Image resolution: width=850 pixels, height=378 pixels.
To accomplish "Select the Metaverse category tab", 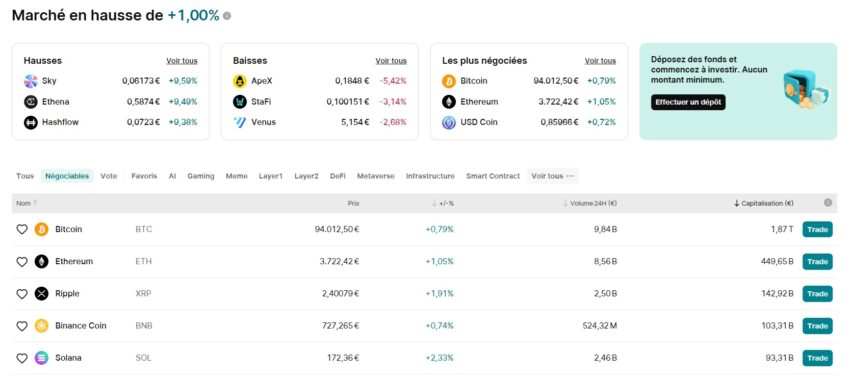I will point(376,176).
